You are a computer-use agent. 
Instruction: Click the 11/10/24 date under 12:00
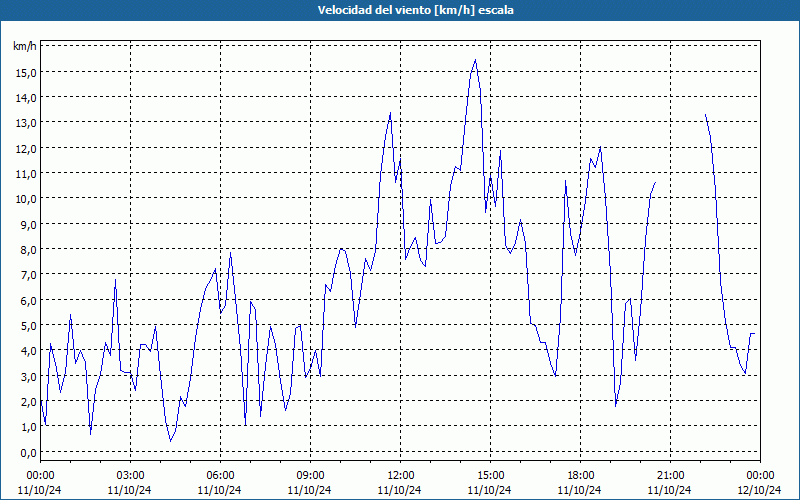coord(399,490)
